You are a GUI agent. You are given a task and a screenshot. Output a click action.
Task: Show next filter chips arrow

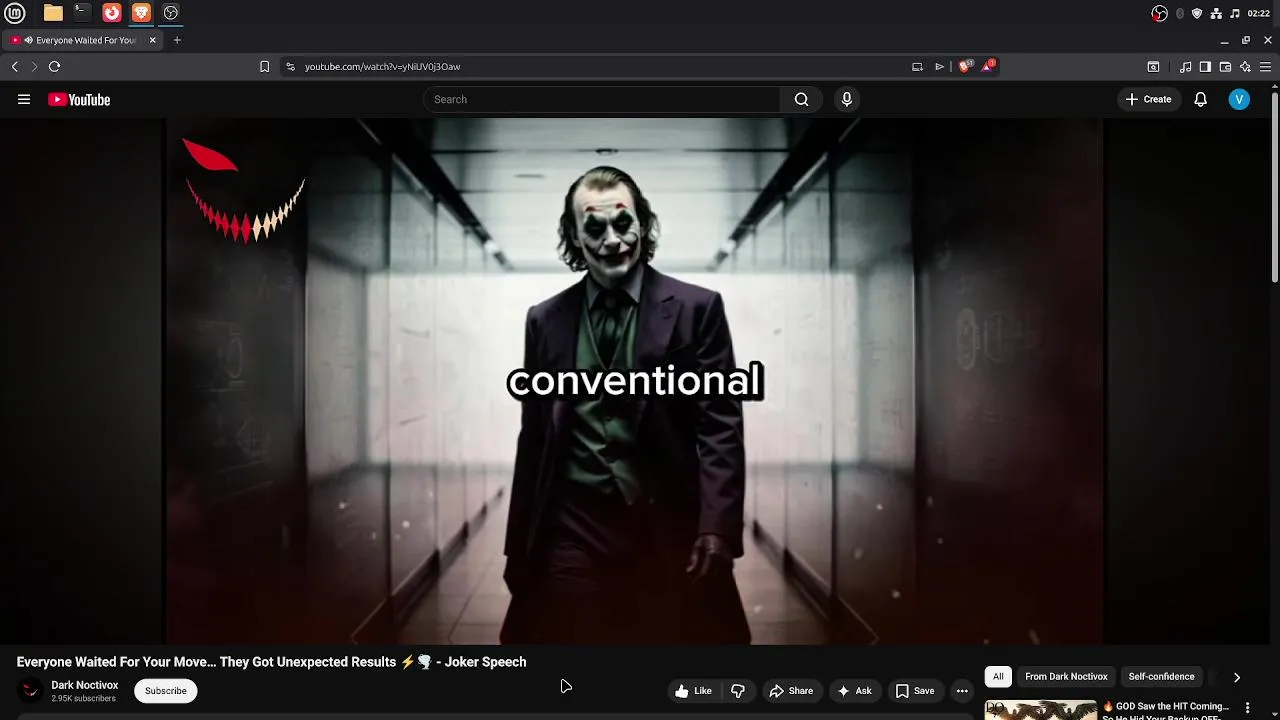(x=1237, y=677)
